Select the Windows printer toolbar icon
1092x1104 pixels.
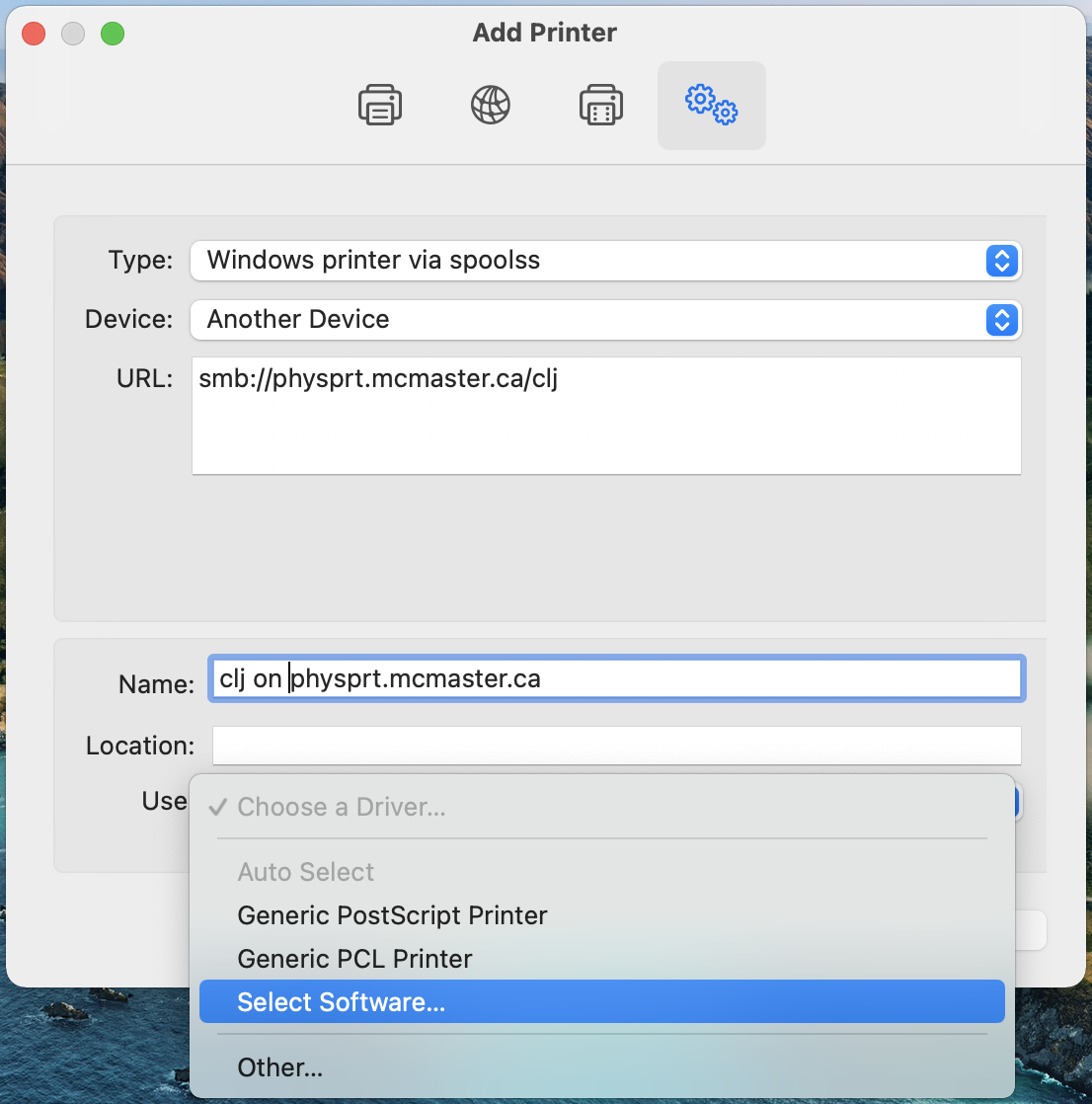pos(601,105)
